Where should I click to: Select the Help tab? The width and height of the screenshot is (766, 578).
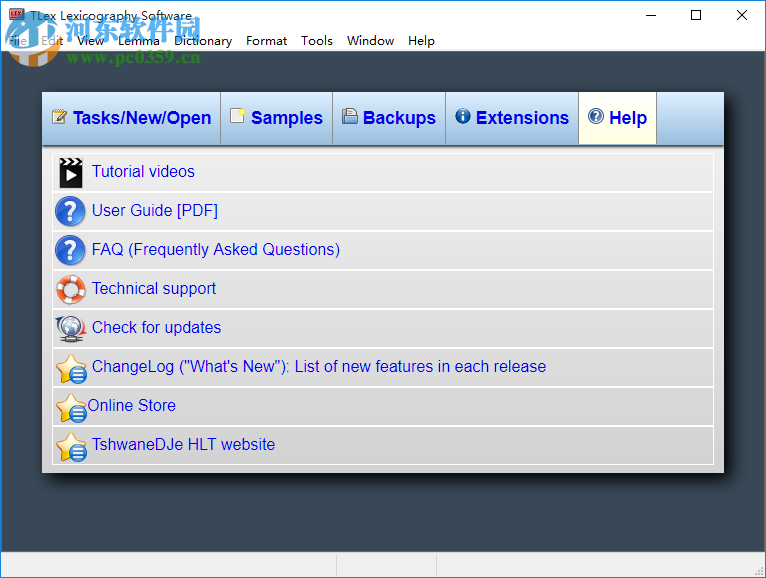click(617, 118)
